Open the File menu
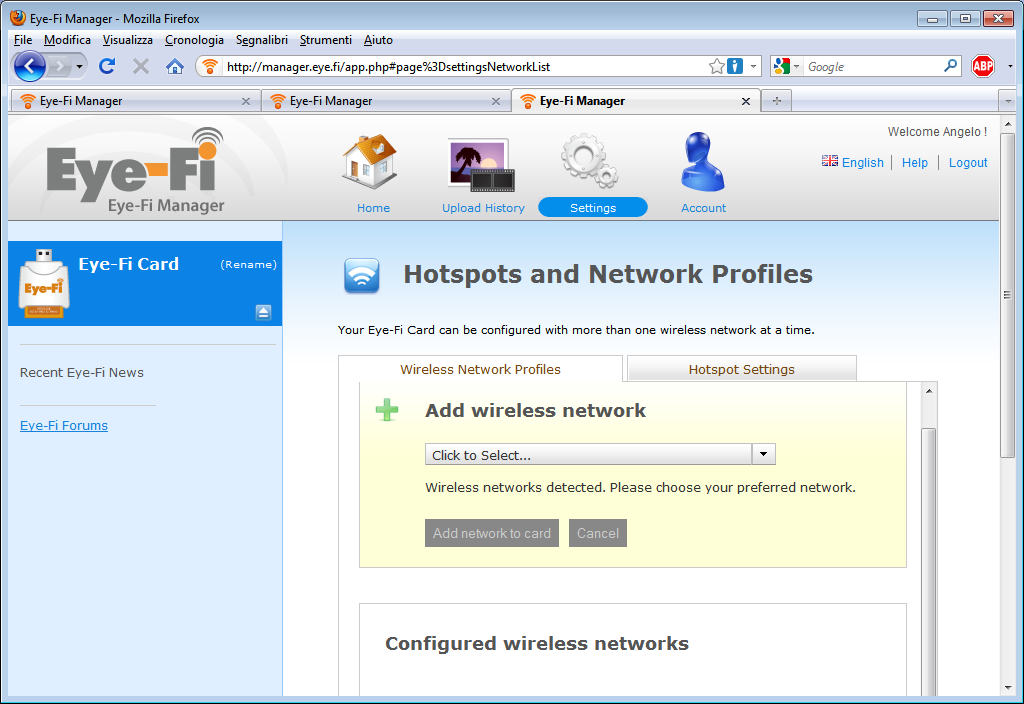The height and width of the screenshot is (704, 1024). point(23,40)
